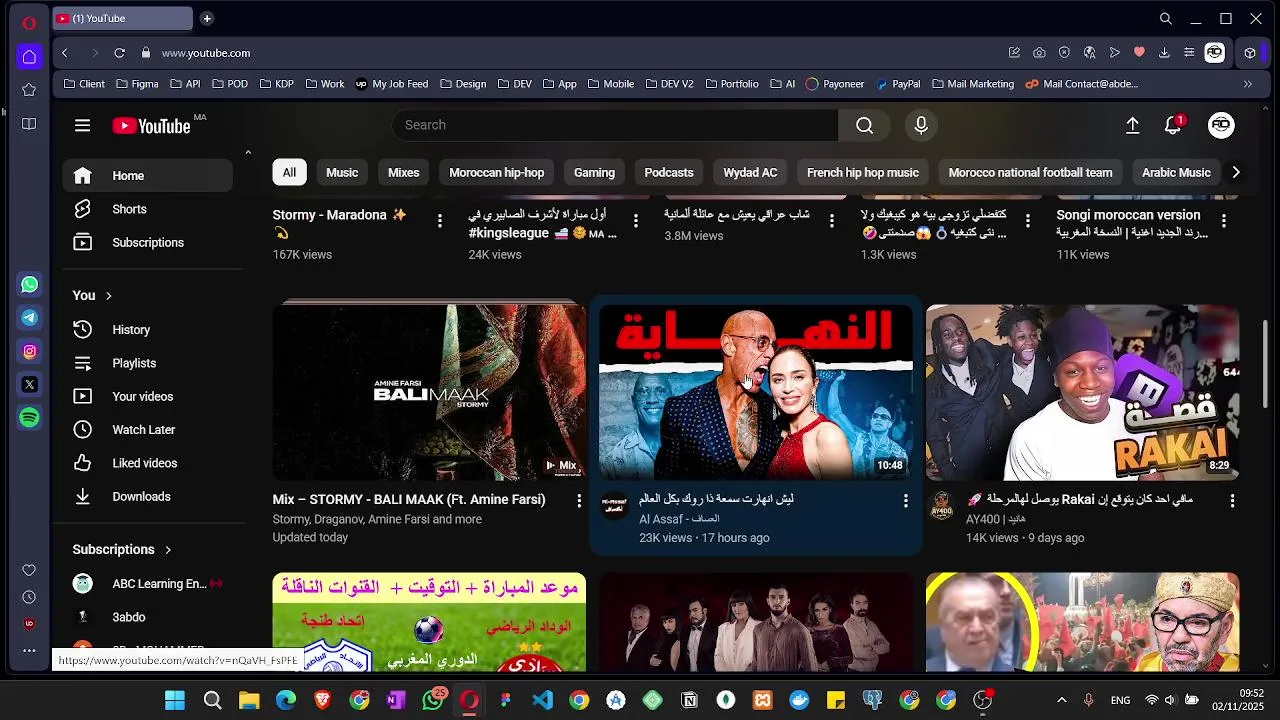Open WhatsApp in Opera sidebar
1280x720 pixels.
[x=29, y=284]
